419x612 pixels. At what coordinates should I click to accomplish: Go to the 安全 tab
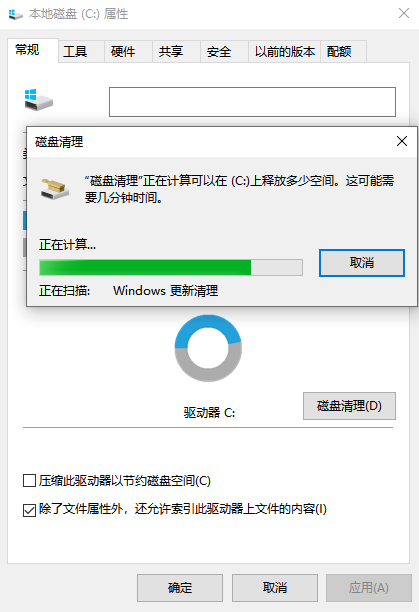pyautogui.click(x=224, y=51)
